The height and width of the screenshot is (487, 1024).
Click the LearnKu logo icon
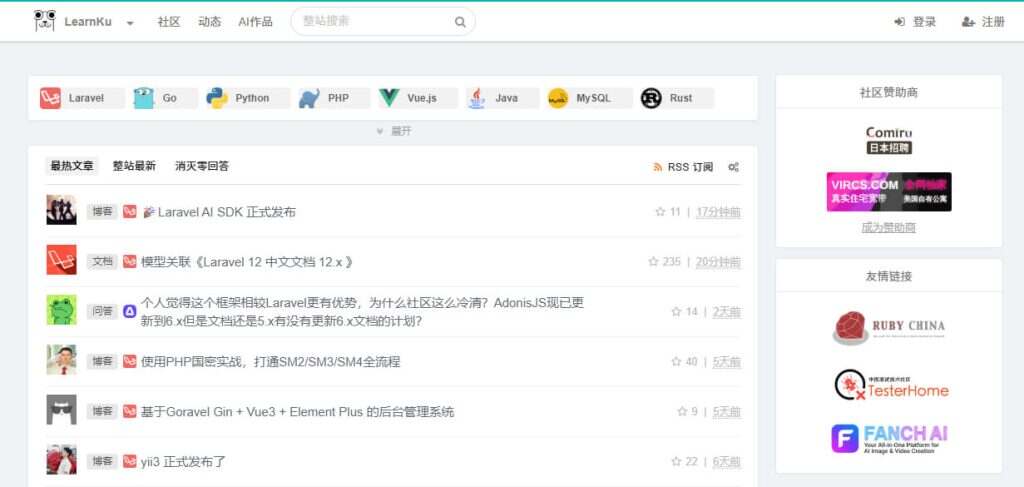[44, 21]
